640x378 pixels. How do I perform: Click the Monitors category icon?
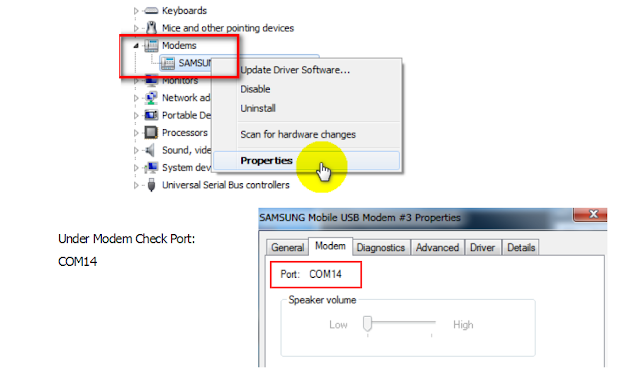point(151,80)
